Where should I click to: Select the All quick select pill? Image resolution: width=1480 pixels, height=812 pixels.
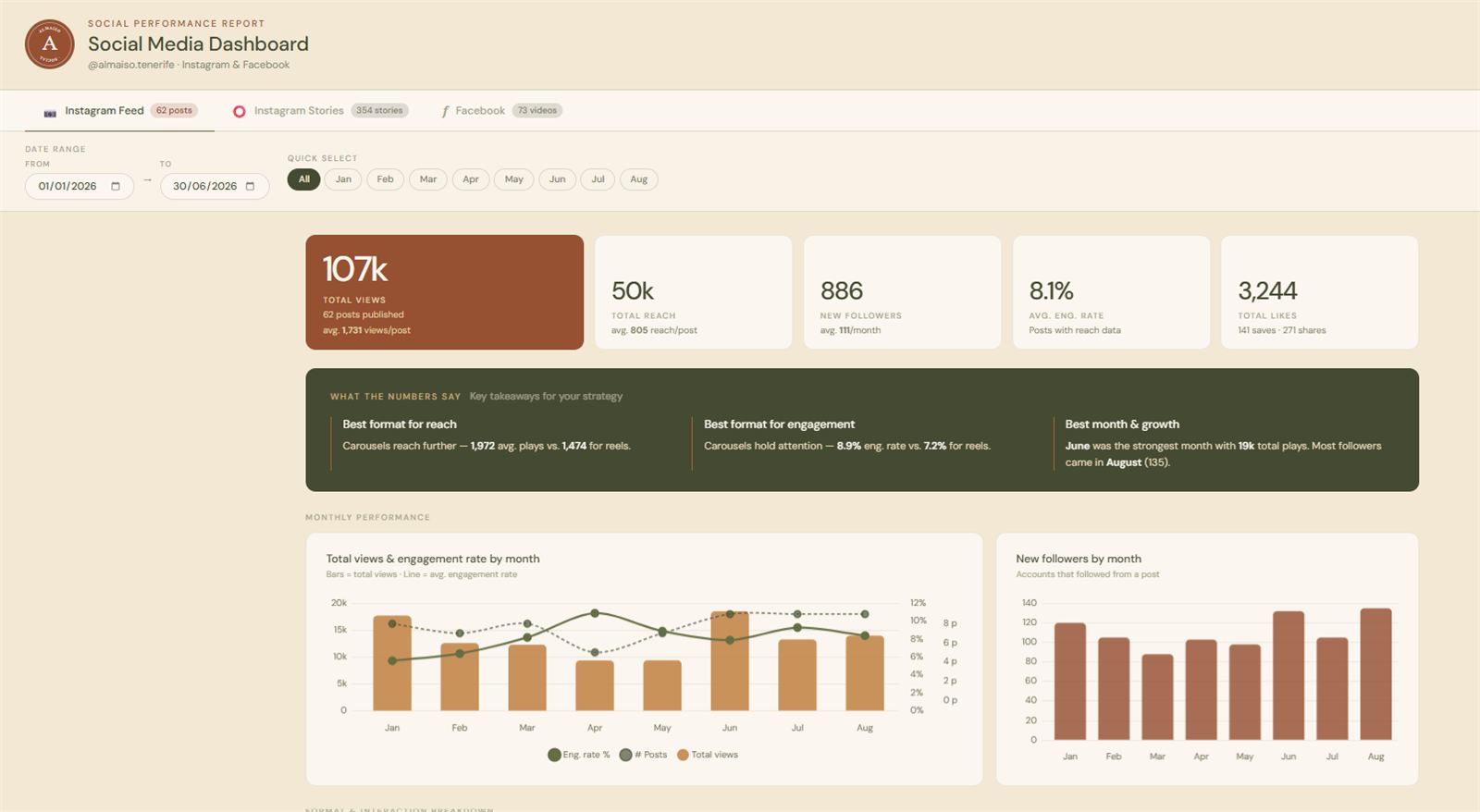pos(304,179)
